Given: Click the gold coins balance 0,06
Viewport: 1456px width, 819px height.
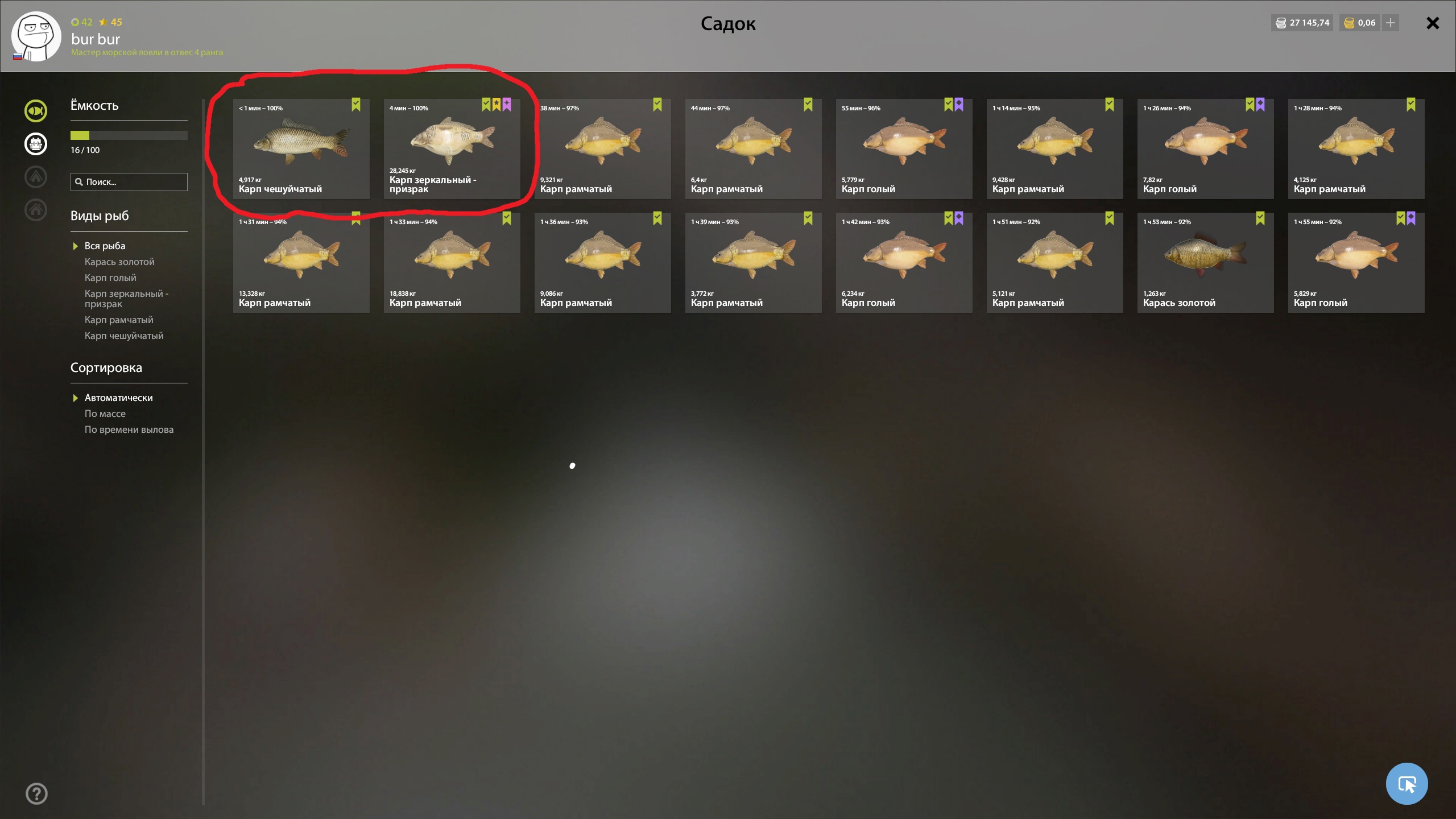Looking at the screenshot, I should (x=1359, y=23).
